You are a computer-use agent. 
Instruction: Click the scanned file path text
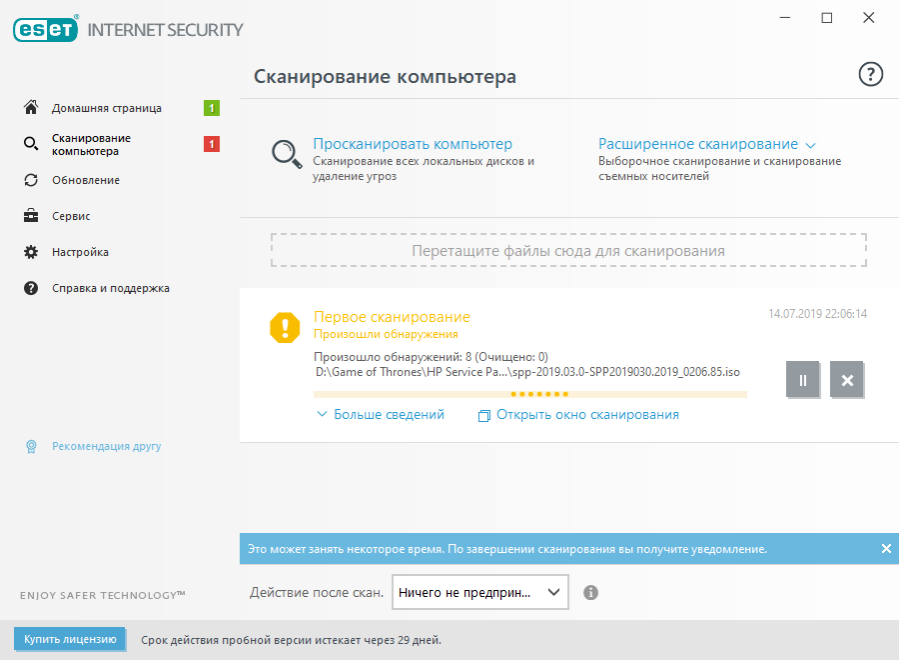pyautogui.click(x=527, y=372)
